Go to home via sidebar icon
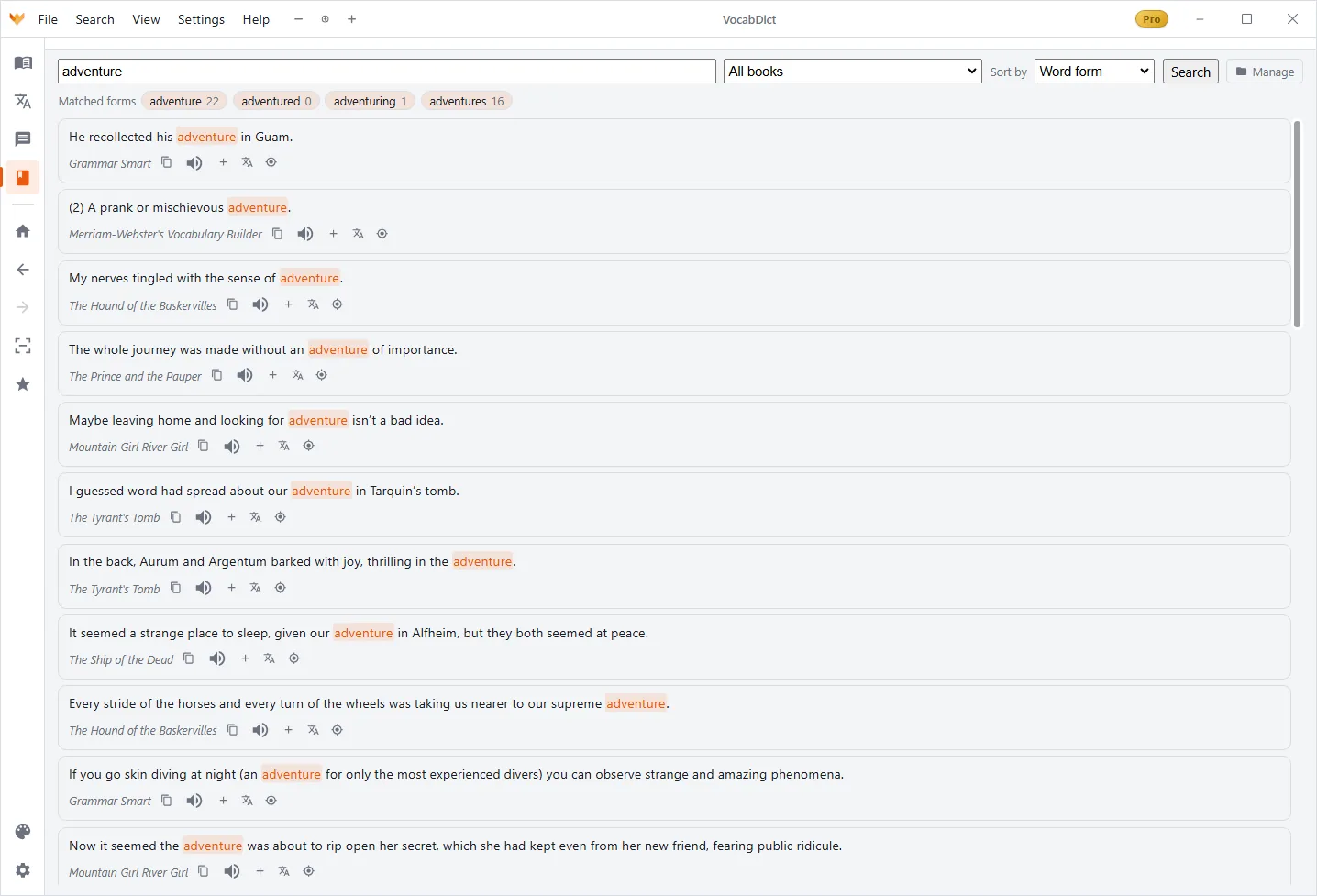The height and width of the screenshot is (896, 1317). coord(23,231)
